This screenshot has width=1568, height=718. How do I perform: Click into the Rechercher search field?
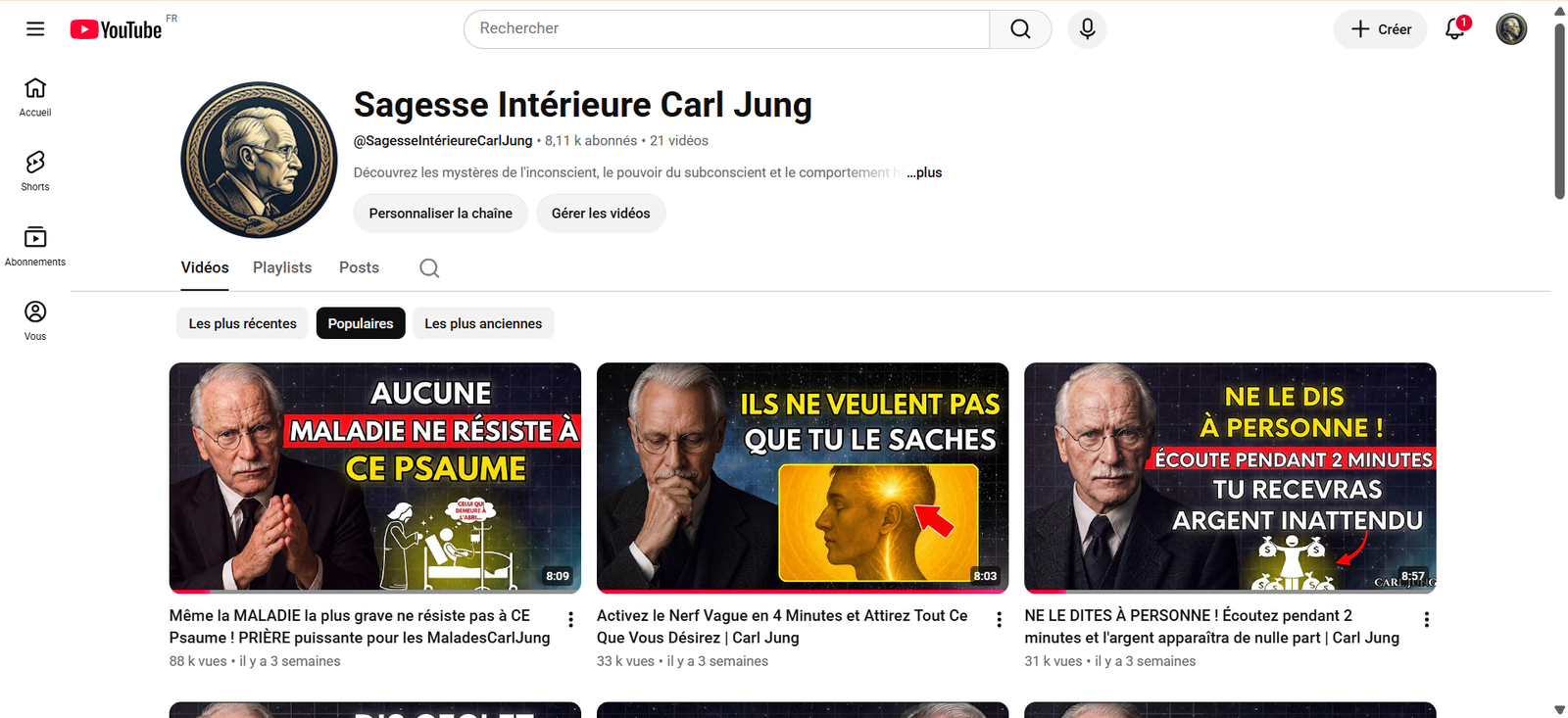[x=727, y=29]
